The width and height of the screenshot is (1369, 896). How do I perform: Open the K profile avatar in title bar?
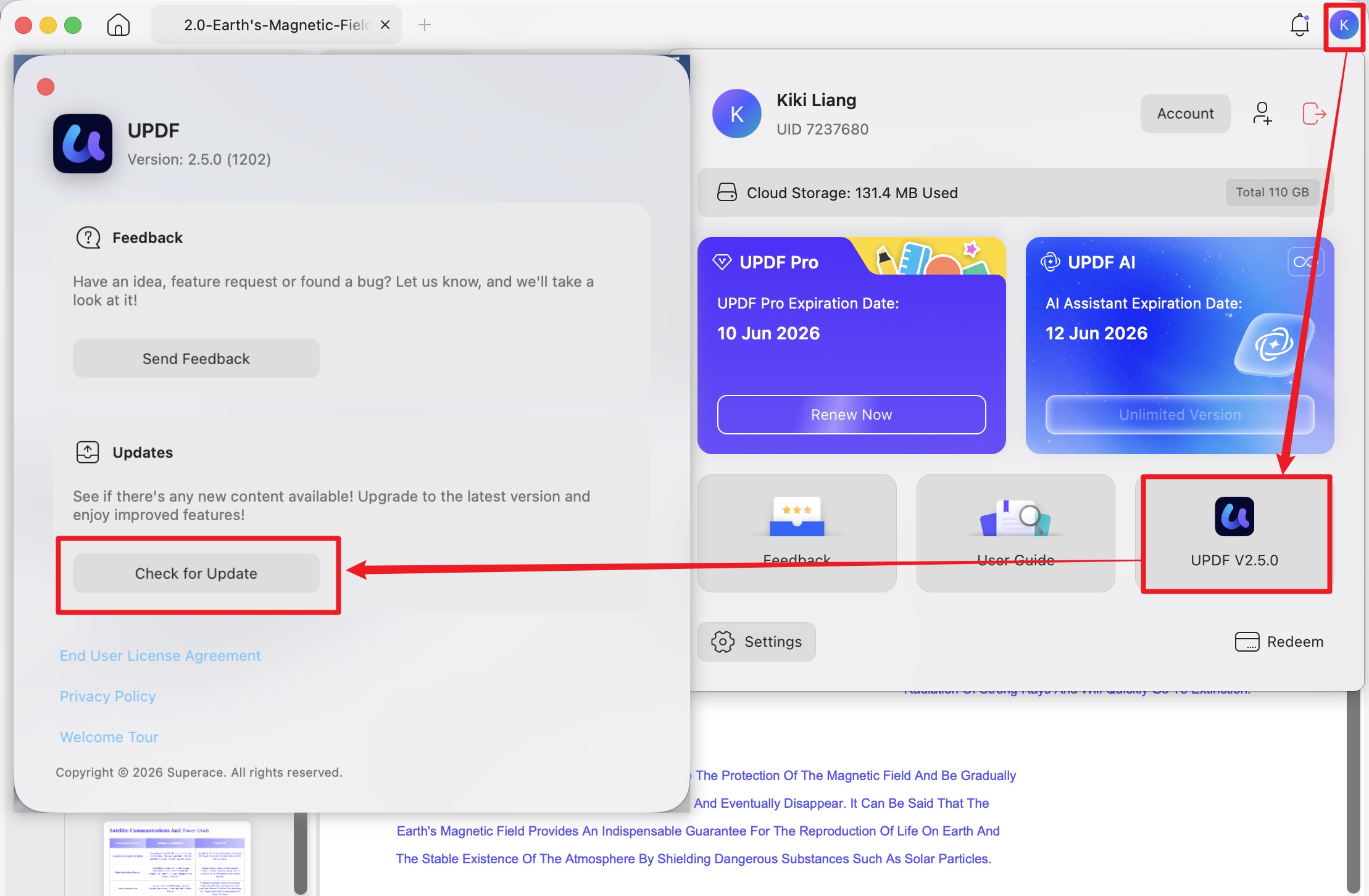tap(1344, 25)
